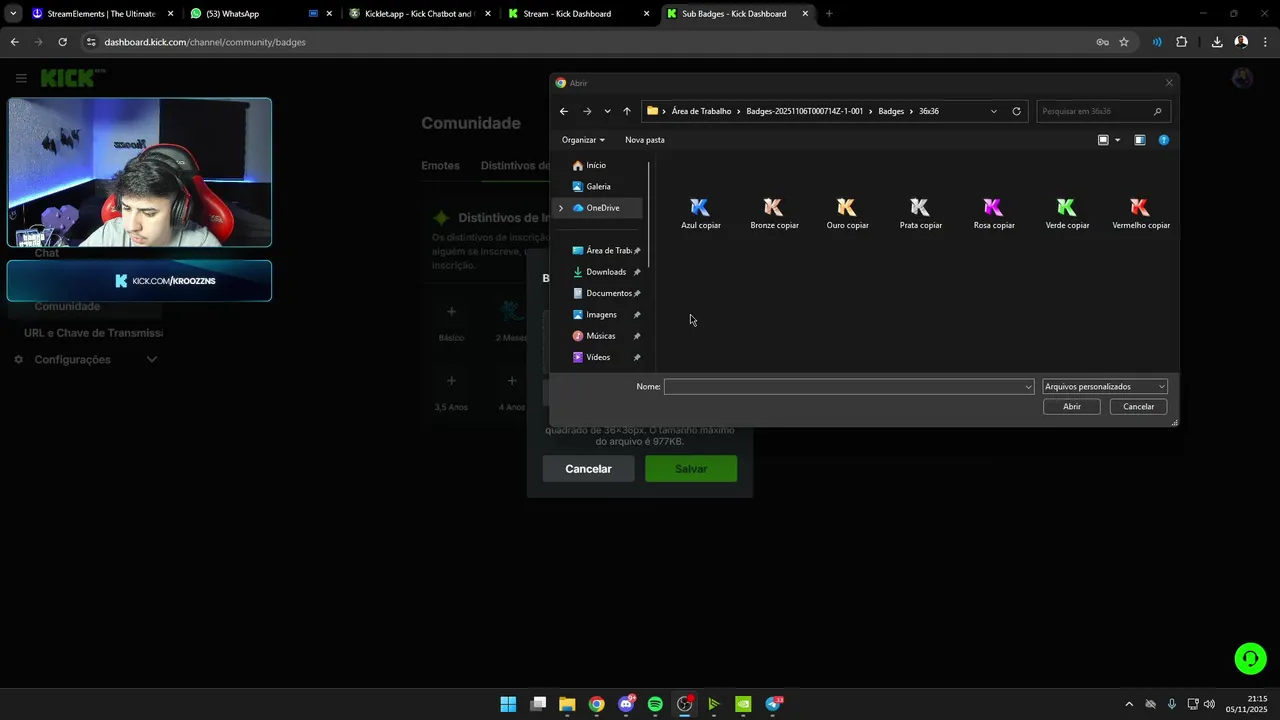Change the file view layout icon
1280x720 pixels.
click(x=1103, y=140)
